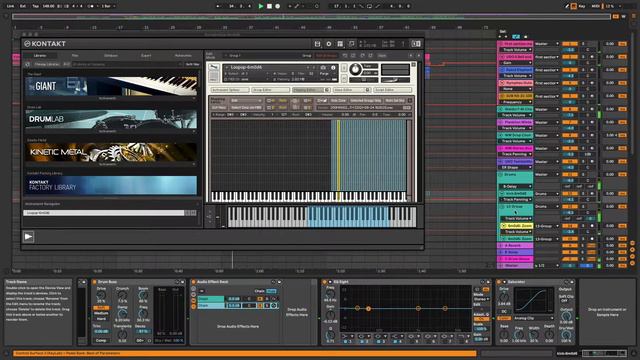640x360 pixels.
Task: Toggle Ableton's MIDI map mode
Action: pyautogui.click(x=596, y=6)
